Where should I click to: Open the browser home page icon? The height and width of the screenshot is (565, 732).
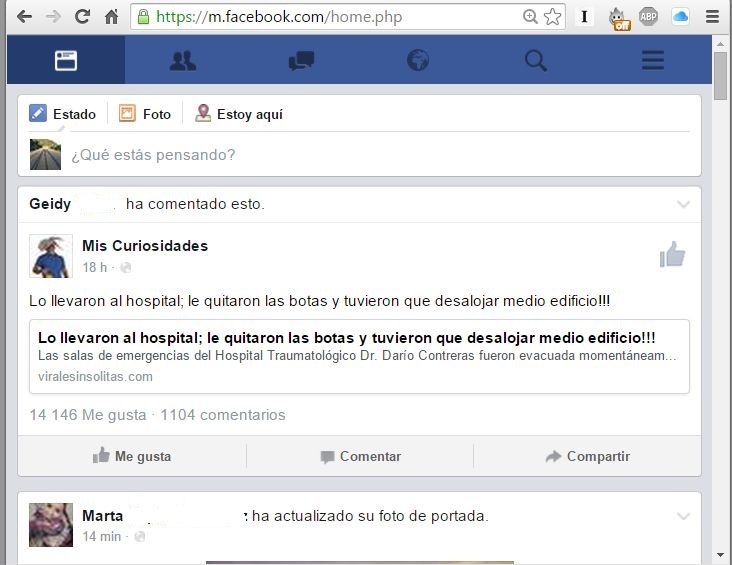click(111, 17)
